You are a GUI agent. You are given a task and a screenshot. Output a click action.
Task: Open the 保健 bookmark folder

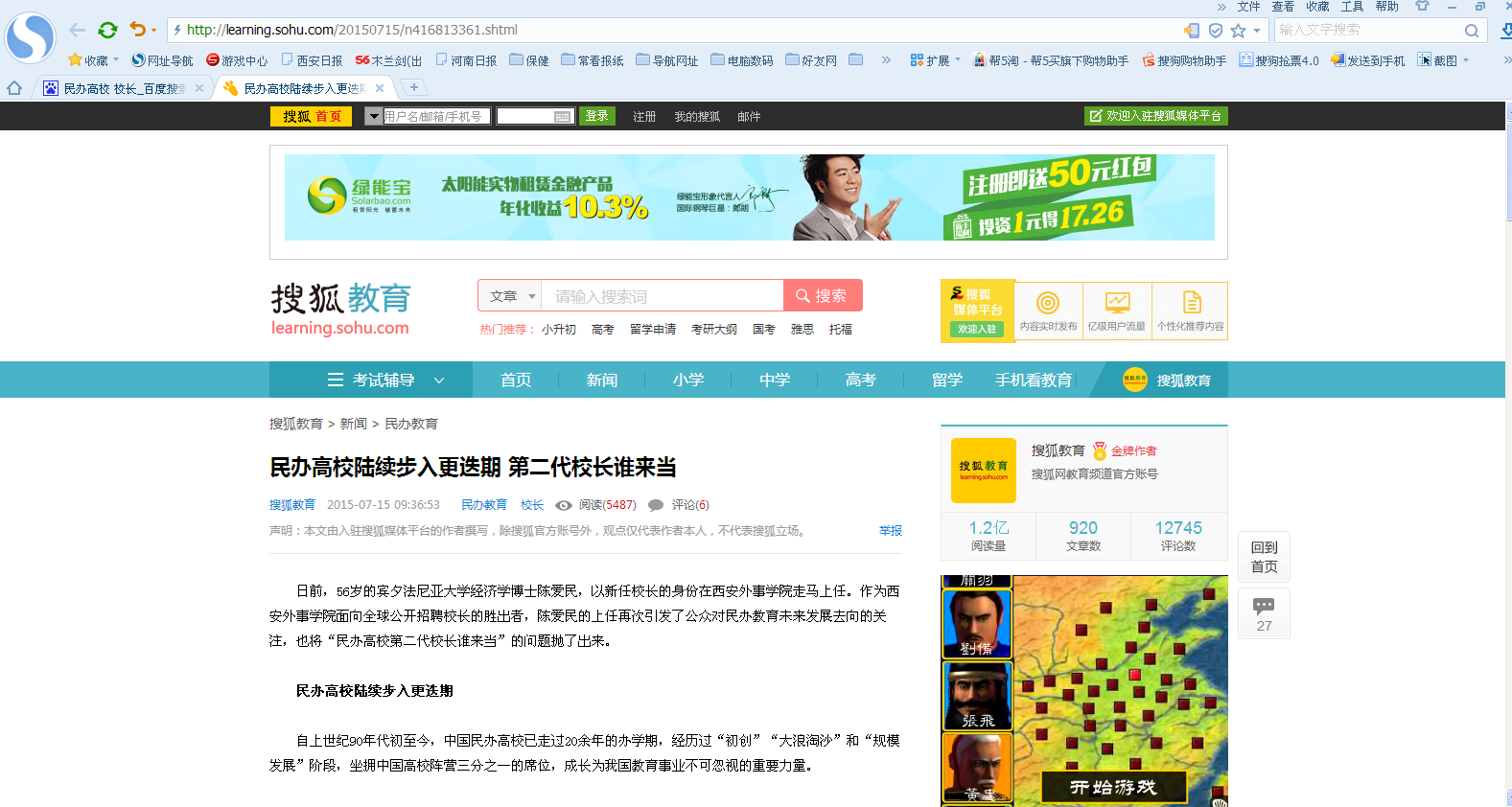pyautogui.click(x=529, y=60)
